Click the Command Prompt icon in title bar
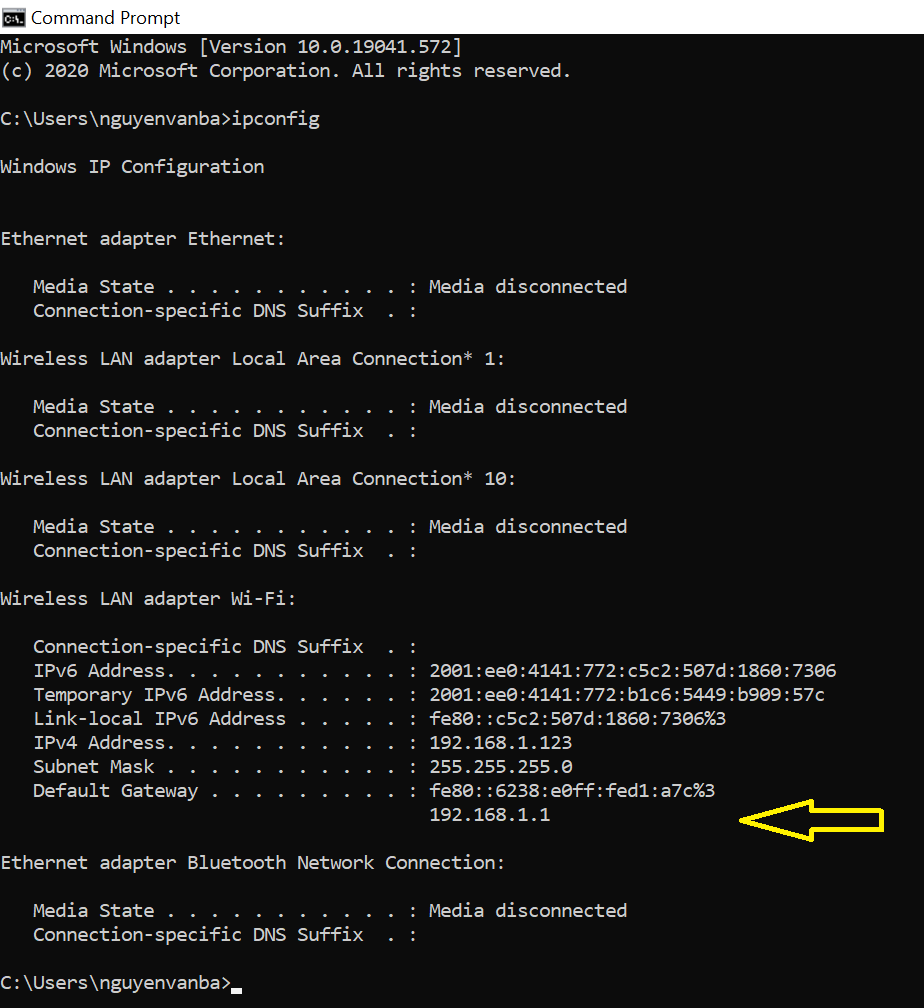Viewport: 924px width, 1008px height. [x=14, y=18]
